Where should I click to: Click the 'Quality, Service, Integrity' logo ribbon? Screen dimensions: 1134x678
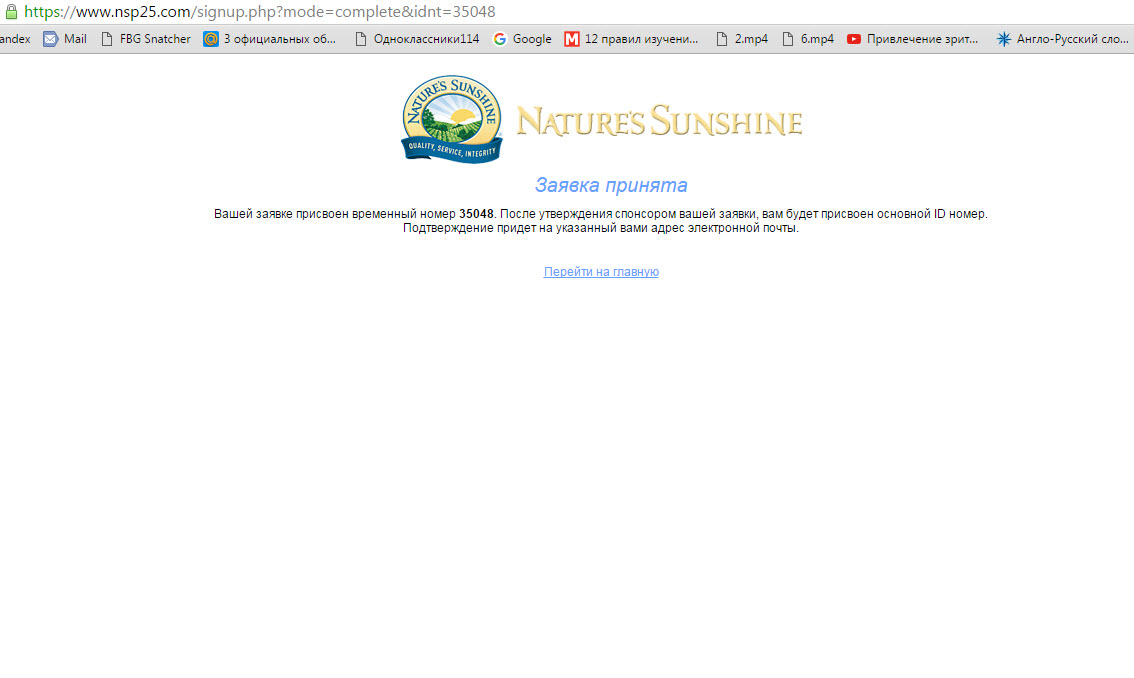[451, 149]
